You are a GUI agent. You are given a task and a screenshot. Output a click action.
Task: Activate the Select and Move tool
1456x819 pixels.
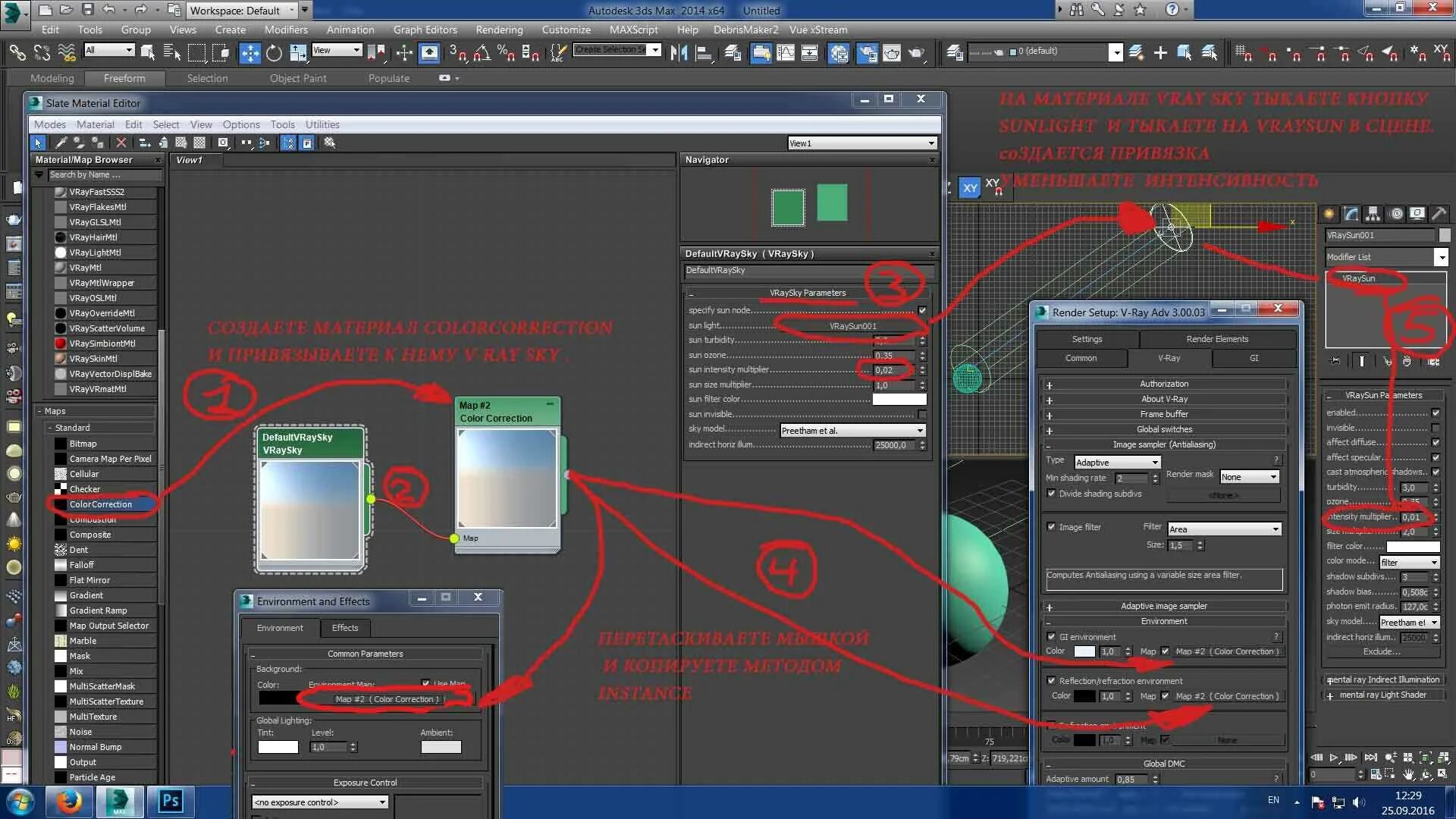point(249,52)
